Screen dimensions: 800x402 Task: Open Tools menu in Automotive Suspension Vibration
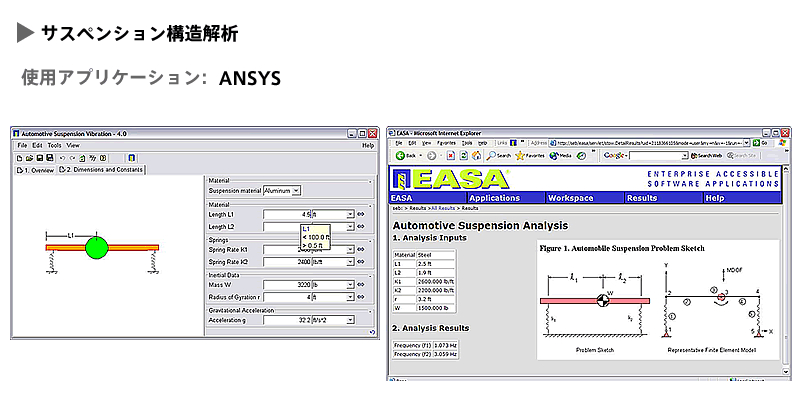pyautogui.click(x=55, y=145)
